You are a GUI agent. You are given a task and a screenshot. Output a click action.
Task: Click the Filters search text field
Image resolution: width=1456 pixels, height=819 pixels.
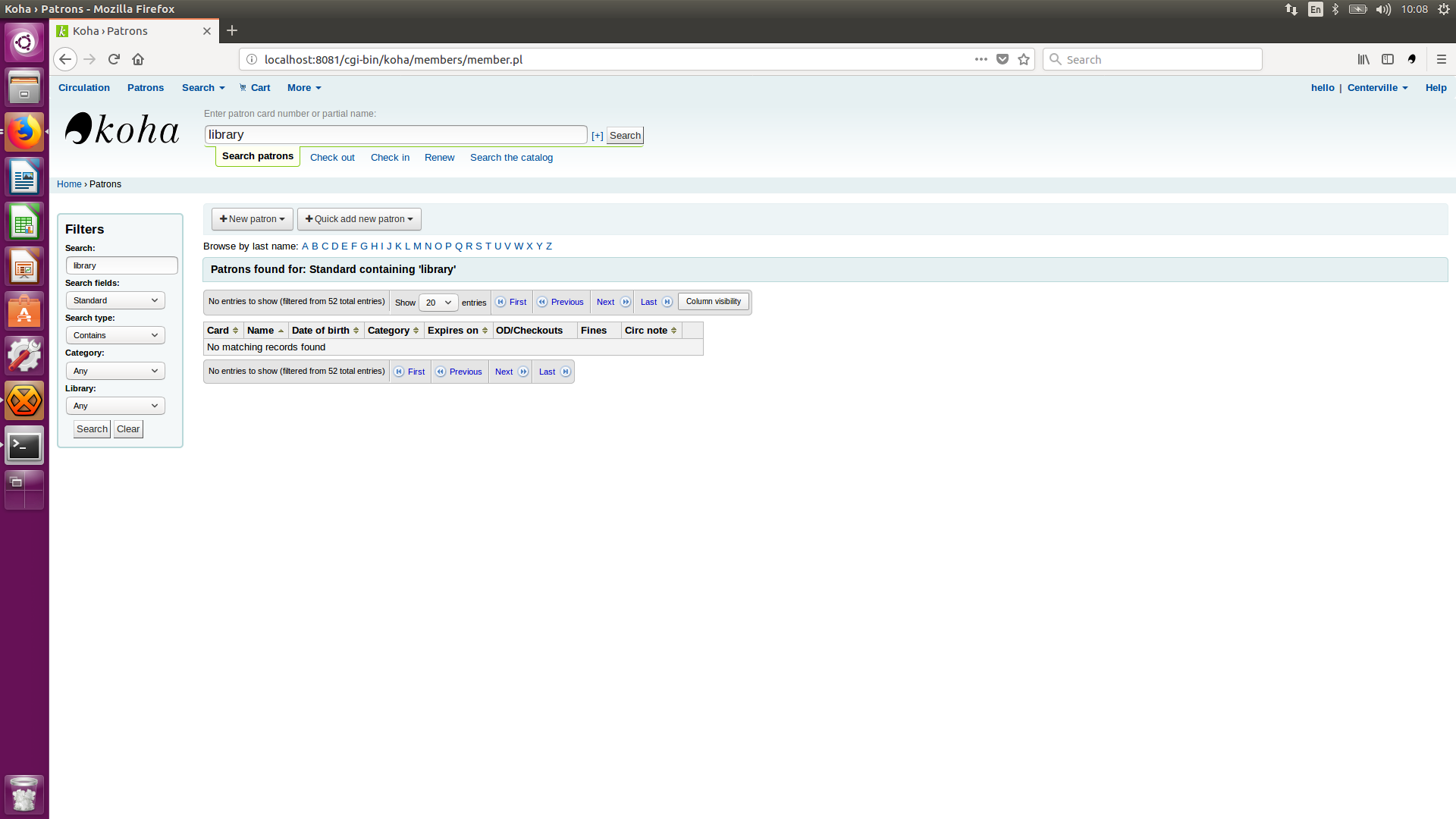pos(121,265)
